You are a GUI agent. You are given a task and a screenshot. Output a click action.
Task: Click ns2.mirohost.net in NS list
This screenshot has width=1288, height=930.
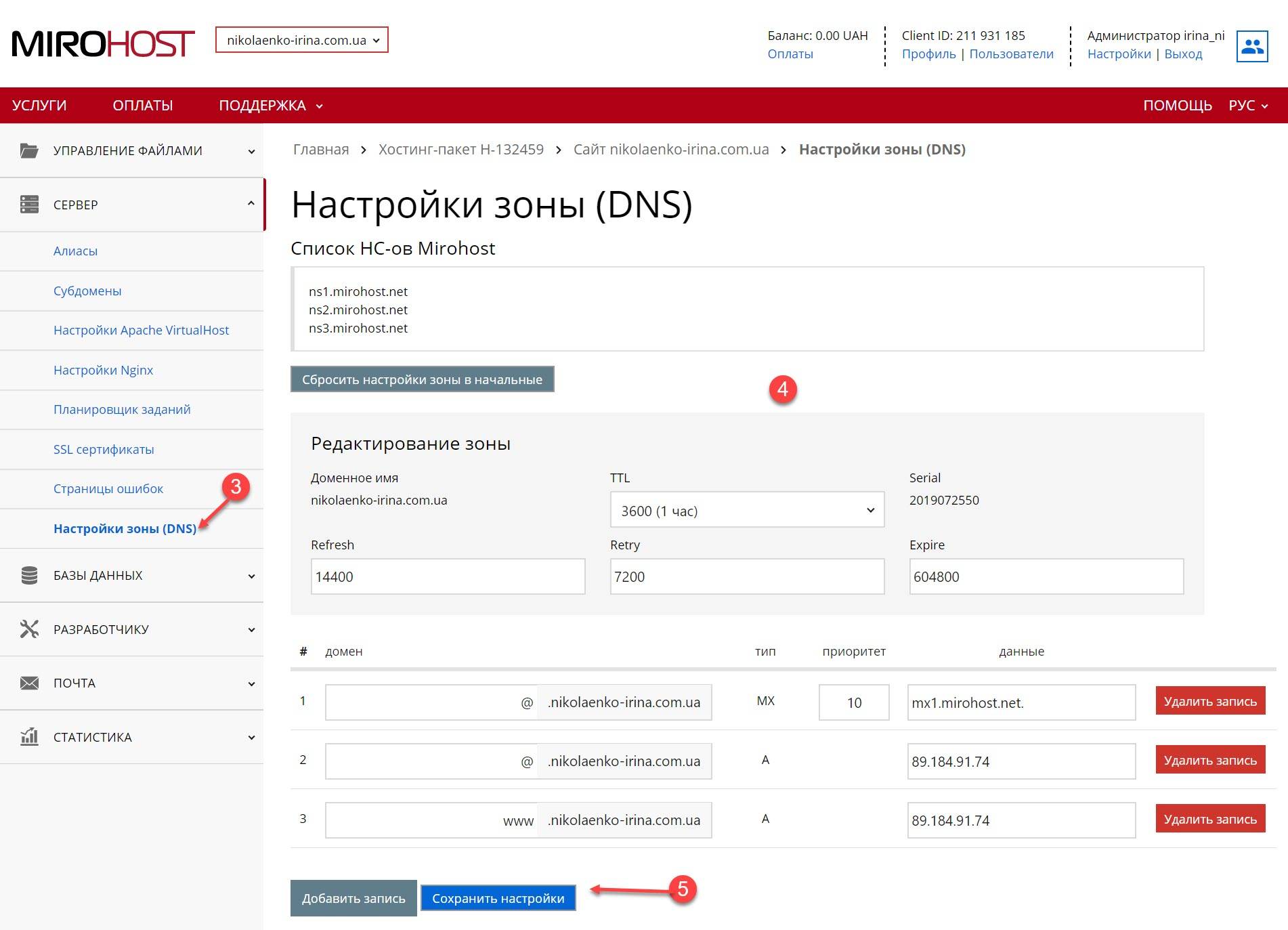pyautogui.click(x=358, y=310)
